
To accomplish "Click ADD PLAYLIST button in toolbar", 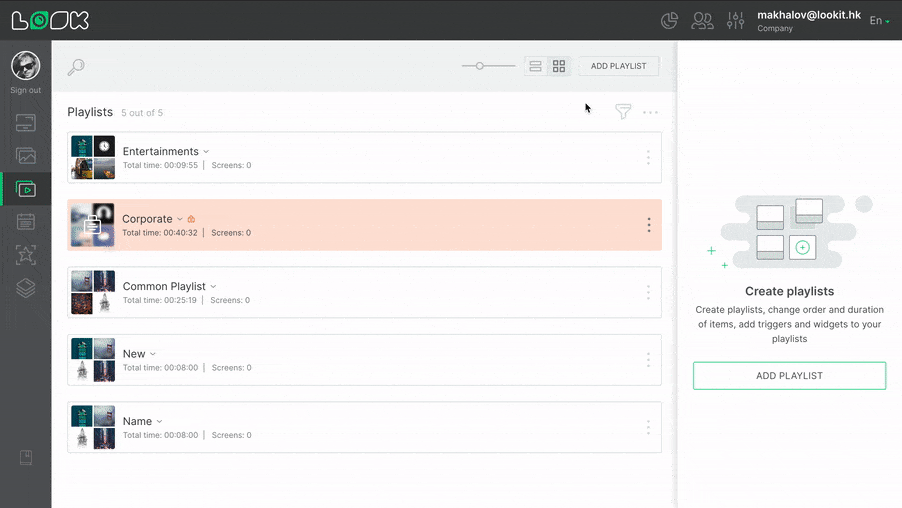I will point(618,66).
